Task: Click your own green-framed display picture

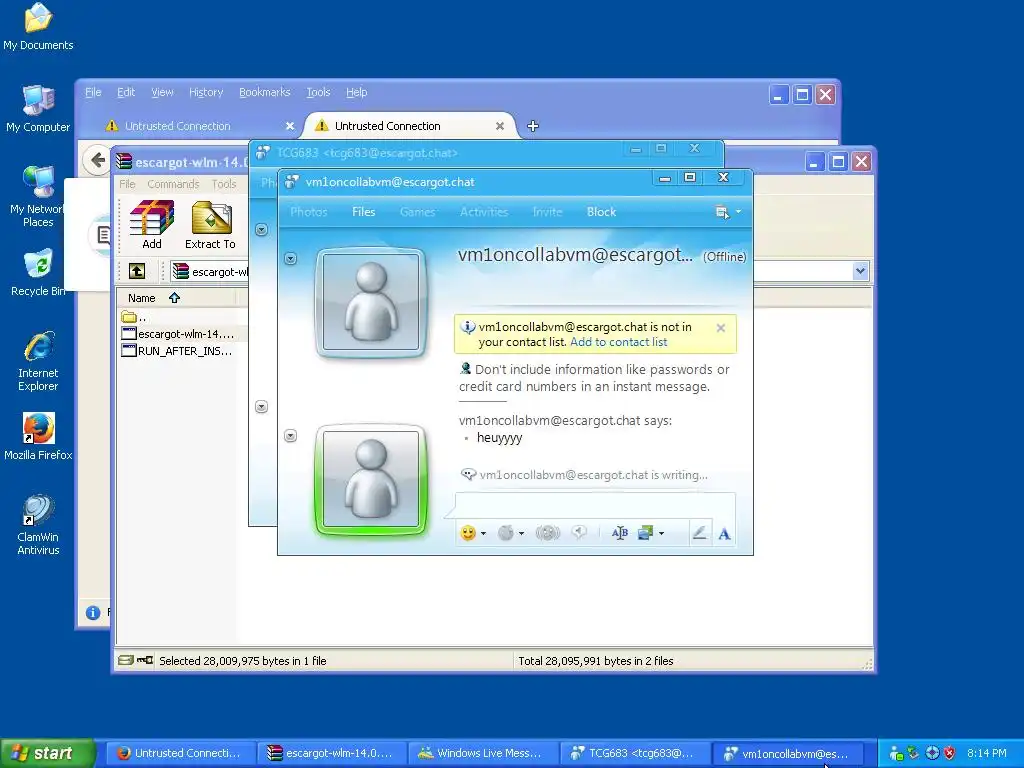Action: point(371,479)
